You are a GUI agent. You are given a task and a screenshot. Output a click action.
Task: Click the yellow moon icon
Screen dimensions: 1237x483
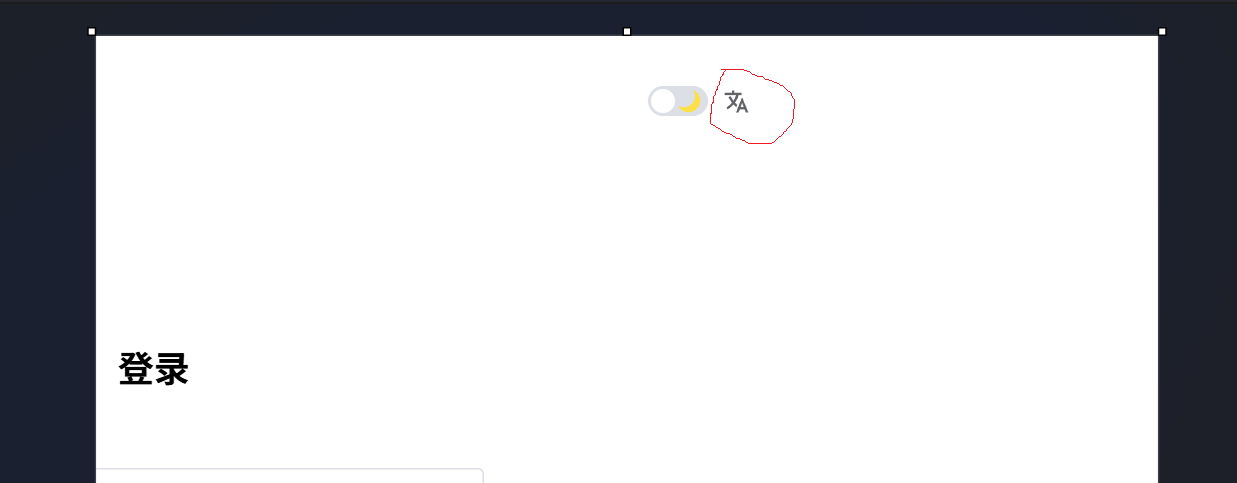[x=688, y=101]
